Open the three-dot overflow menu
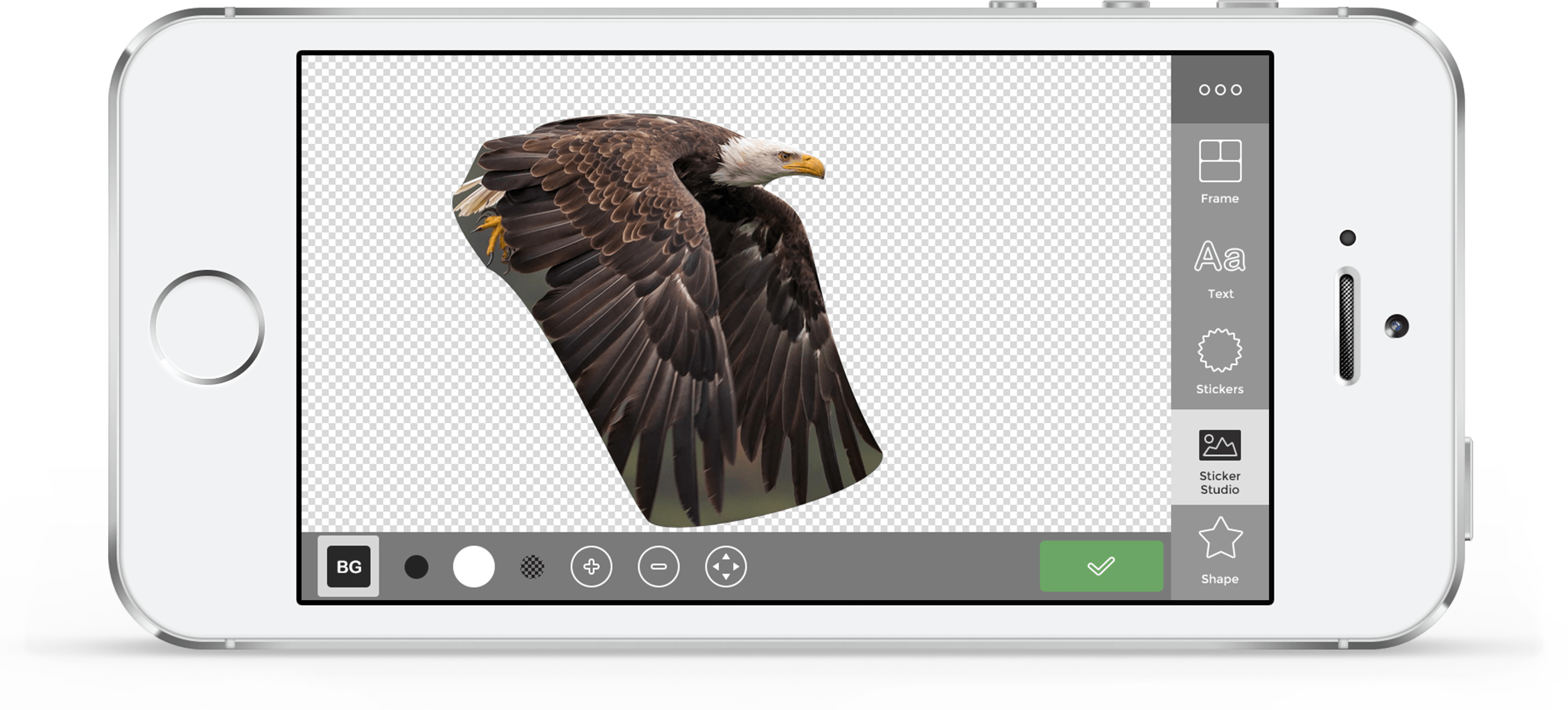 coord(1219,89)
